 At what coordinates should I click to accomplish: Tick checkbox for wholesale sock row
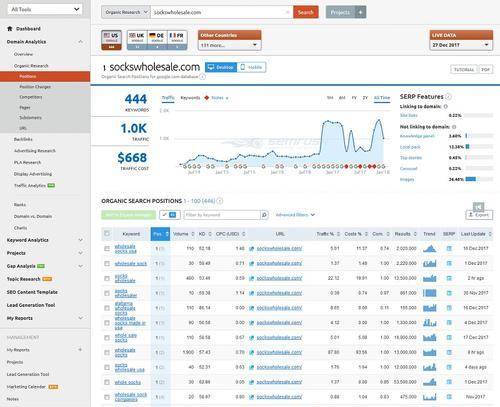107,263
